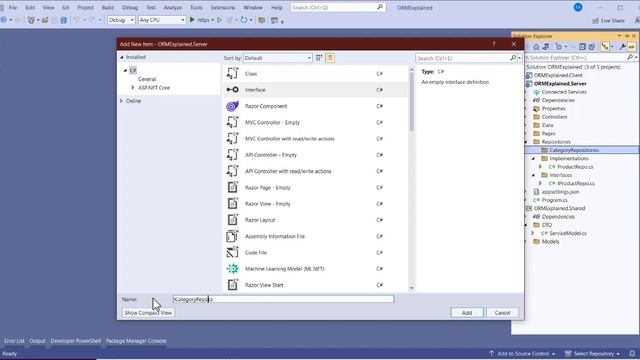Click the Solution Explorer Home icon
This screenshot has height=360, width=640.
pyautogui.click(x=536, y=47)
